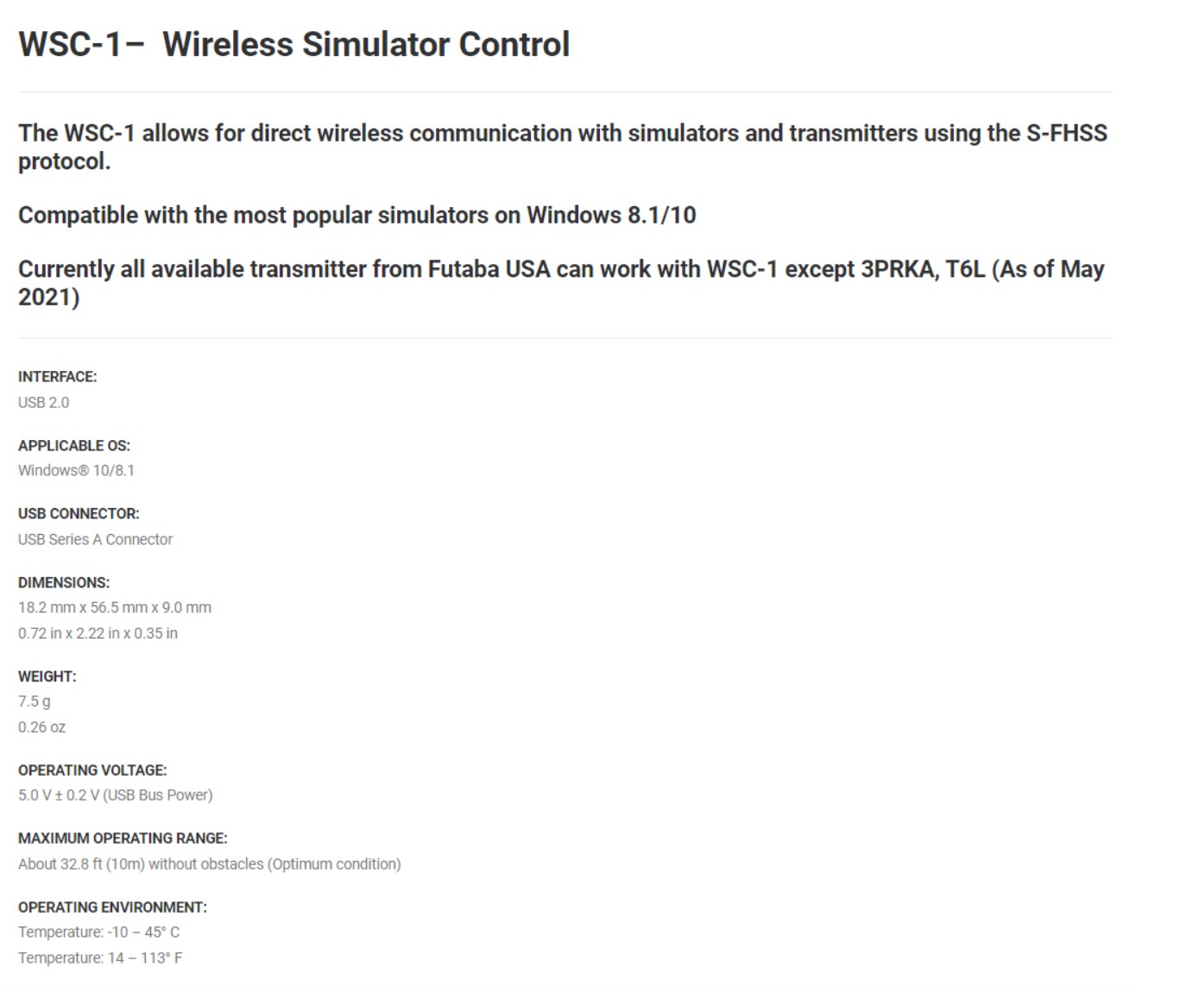Click the dimensions in inches
This screenshot has width=1204, height=1005.
tap(98, 633)
